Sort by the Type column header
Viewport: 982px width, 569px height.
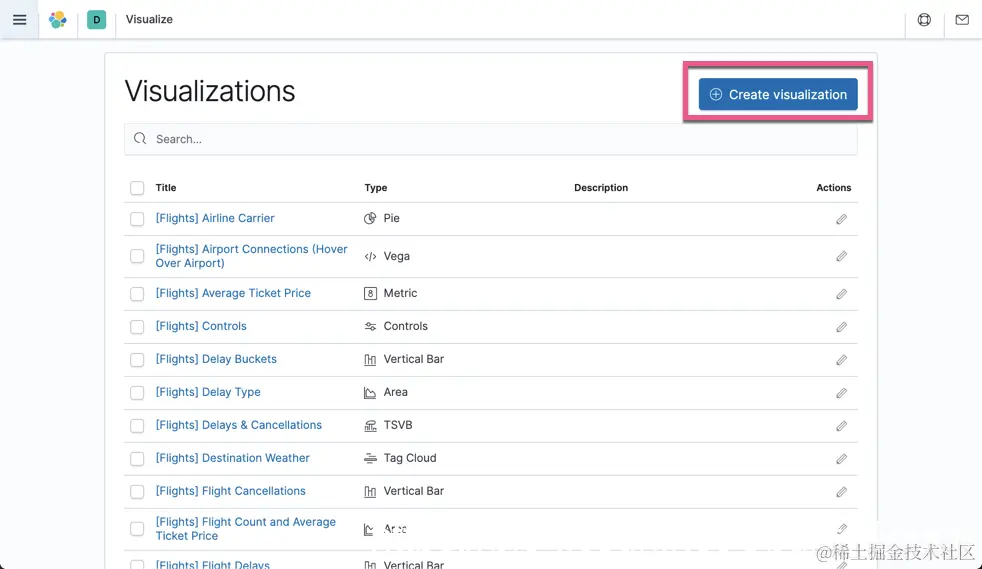point(376,188)
